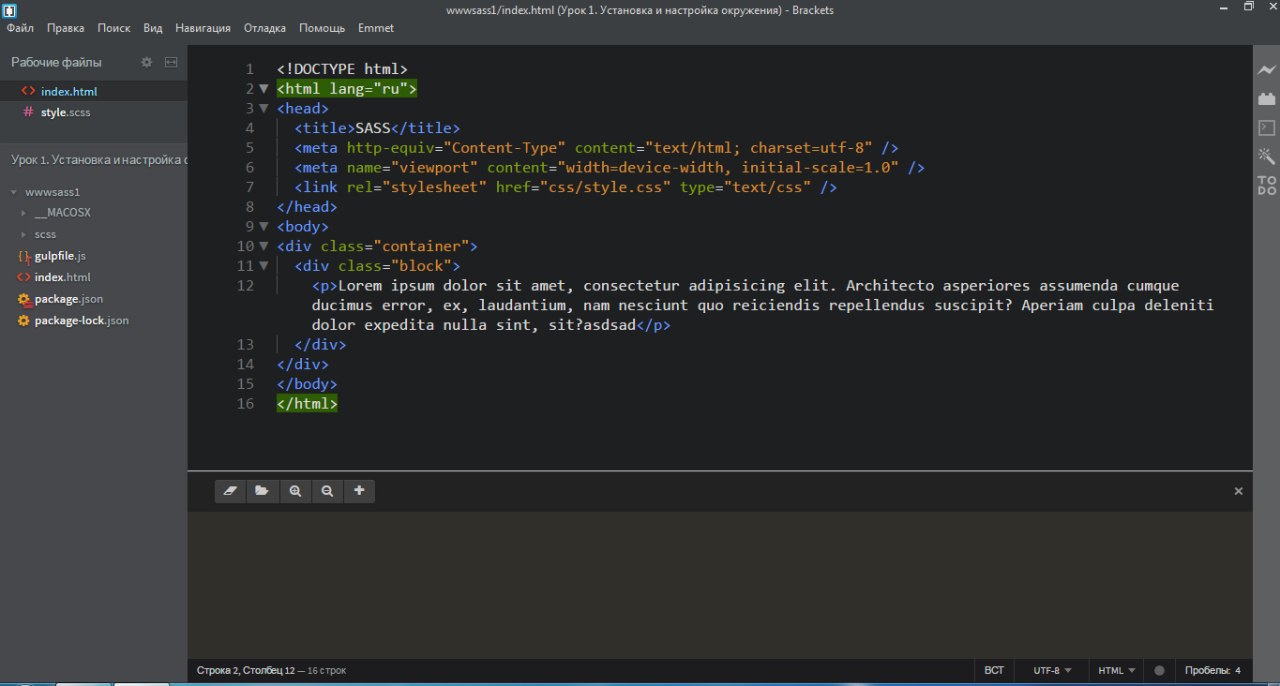Expand the scss folder in file tree

(45, 234)
